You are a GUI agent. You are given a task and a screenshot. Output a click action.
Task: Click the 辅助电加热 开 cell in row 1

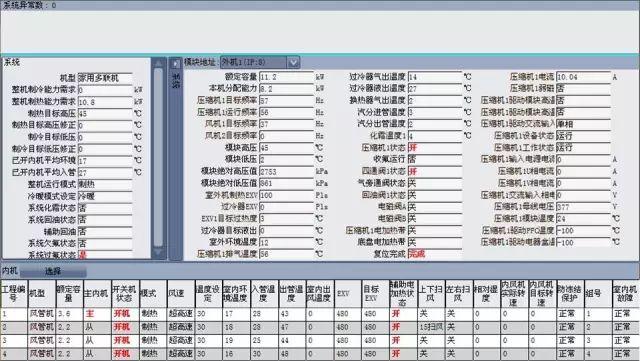tap(402, 314)
